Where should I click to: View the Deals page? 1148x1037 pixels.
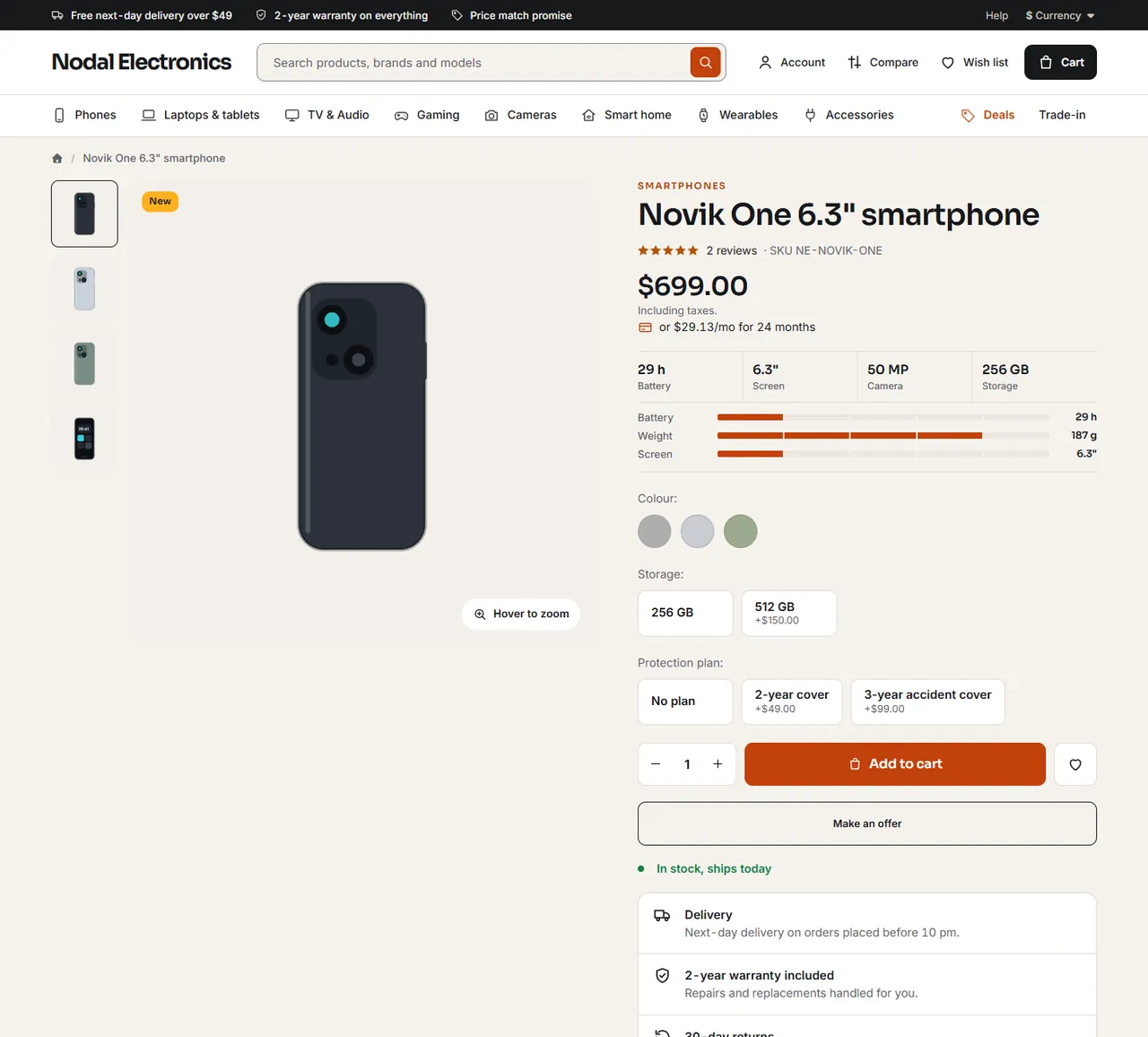(987, 115)
